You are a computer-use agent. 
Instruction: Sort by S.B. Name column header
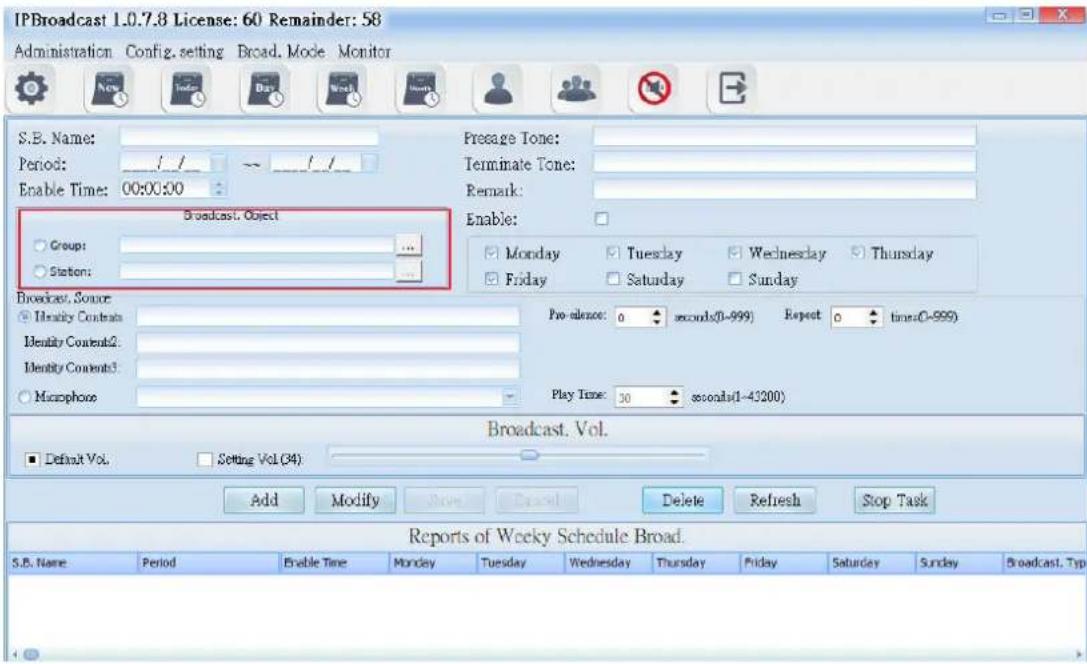coord(73,563)
